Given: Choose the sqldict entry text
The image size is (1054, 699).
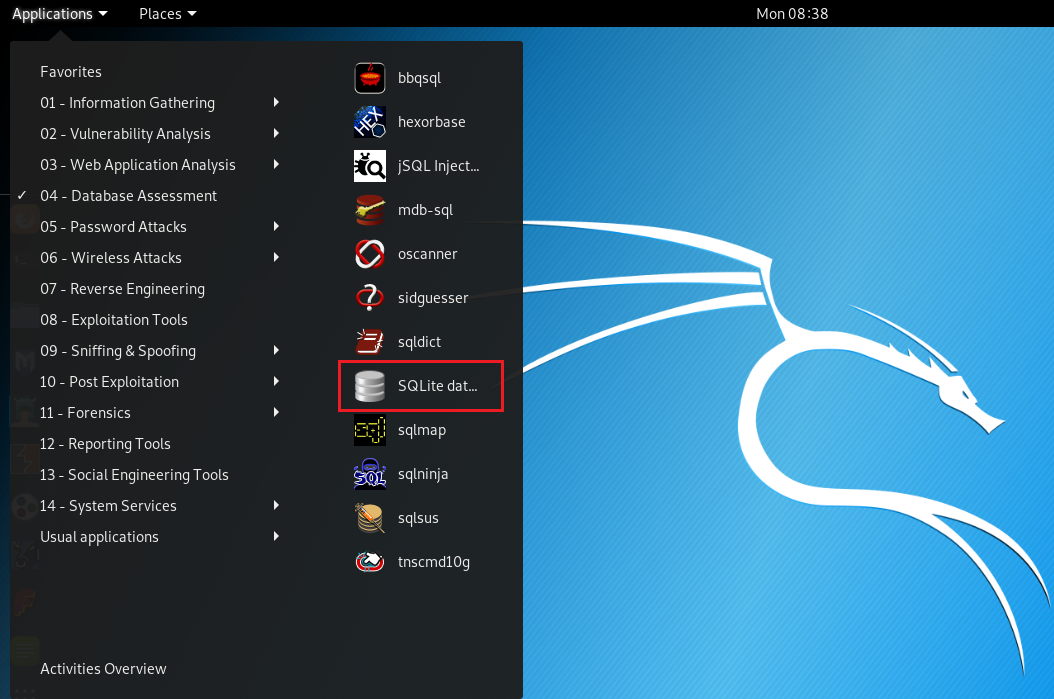Looking at the screenshot, I should point(419,341).
